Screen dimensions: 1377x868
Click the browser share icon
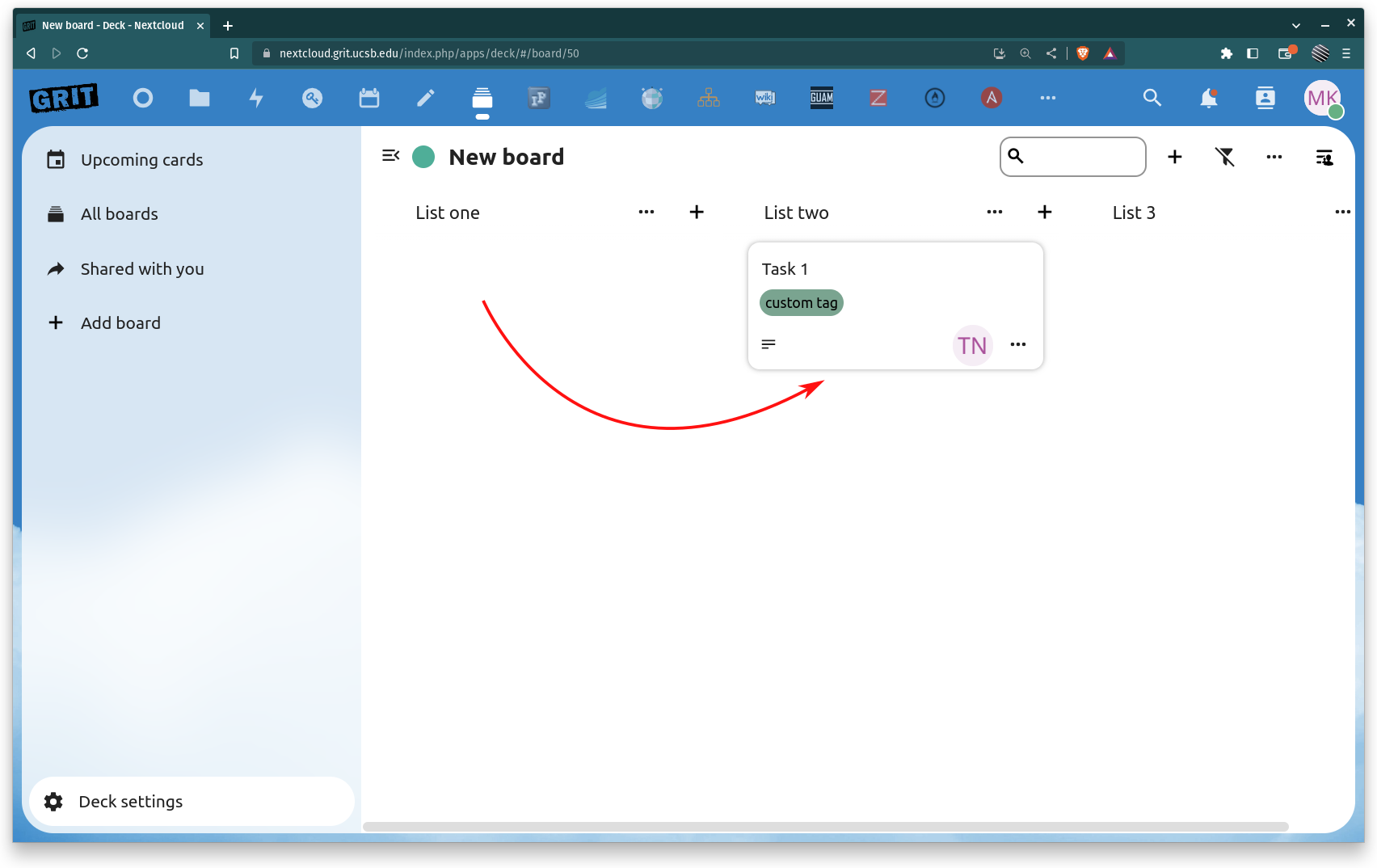[x=1051, y=53]
